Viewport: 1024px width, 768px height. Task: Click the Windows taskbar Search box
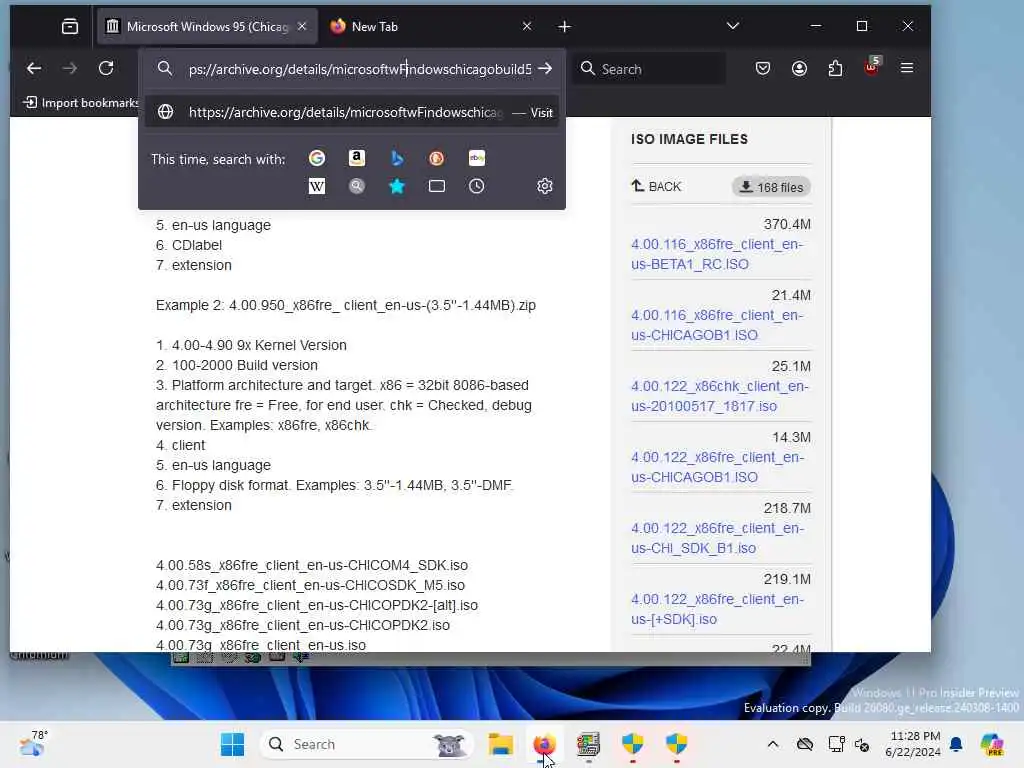pos(366,744)
